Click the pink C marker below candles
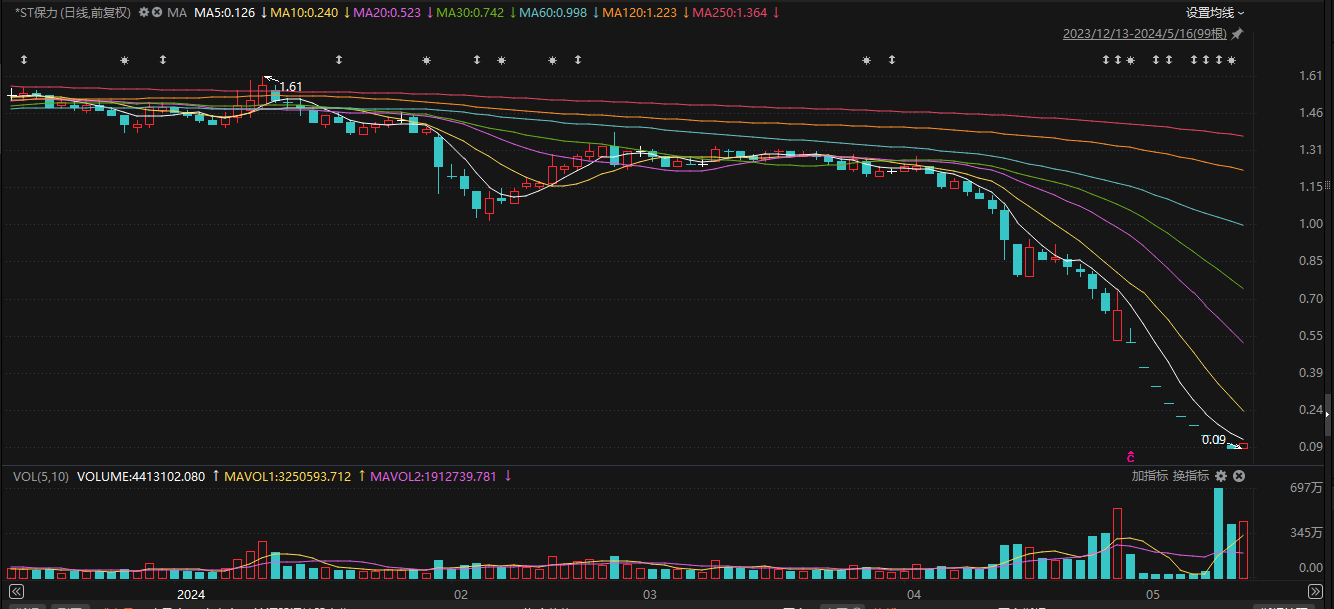Image resolution: width=1334 pixels, height=609 pixels. 1131,455
